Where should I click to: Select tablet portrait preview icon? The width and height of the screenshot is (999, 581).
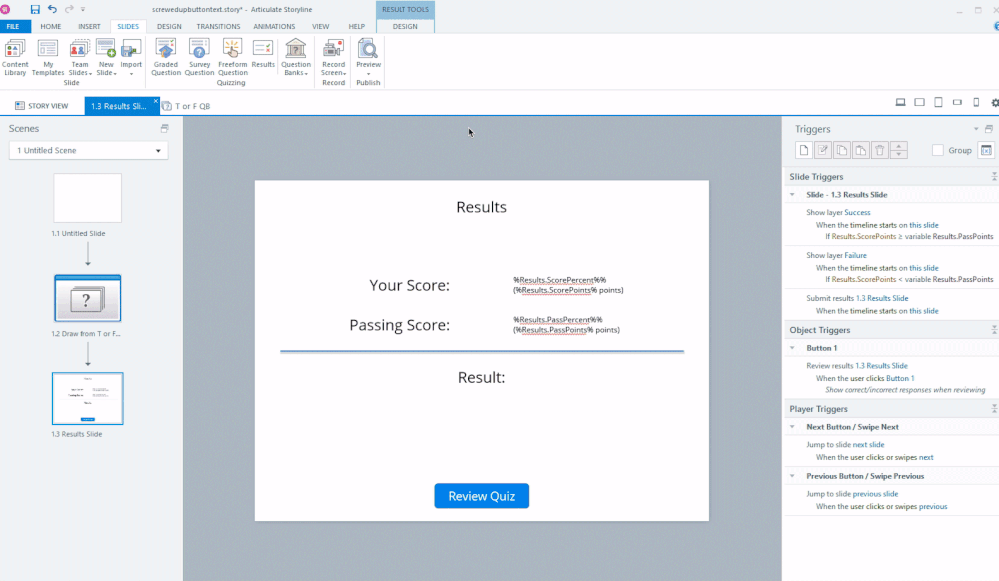tap(938, 102)
